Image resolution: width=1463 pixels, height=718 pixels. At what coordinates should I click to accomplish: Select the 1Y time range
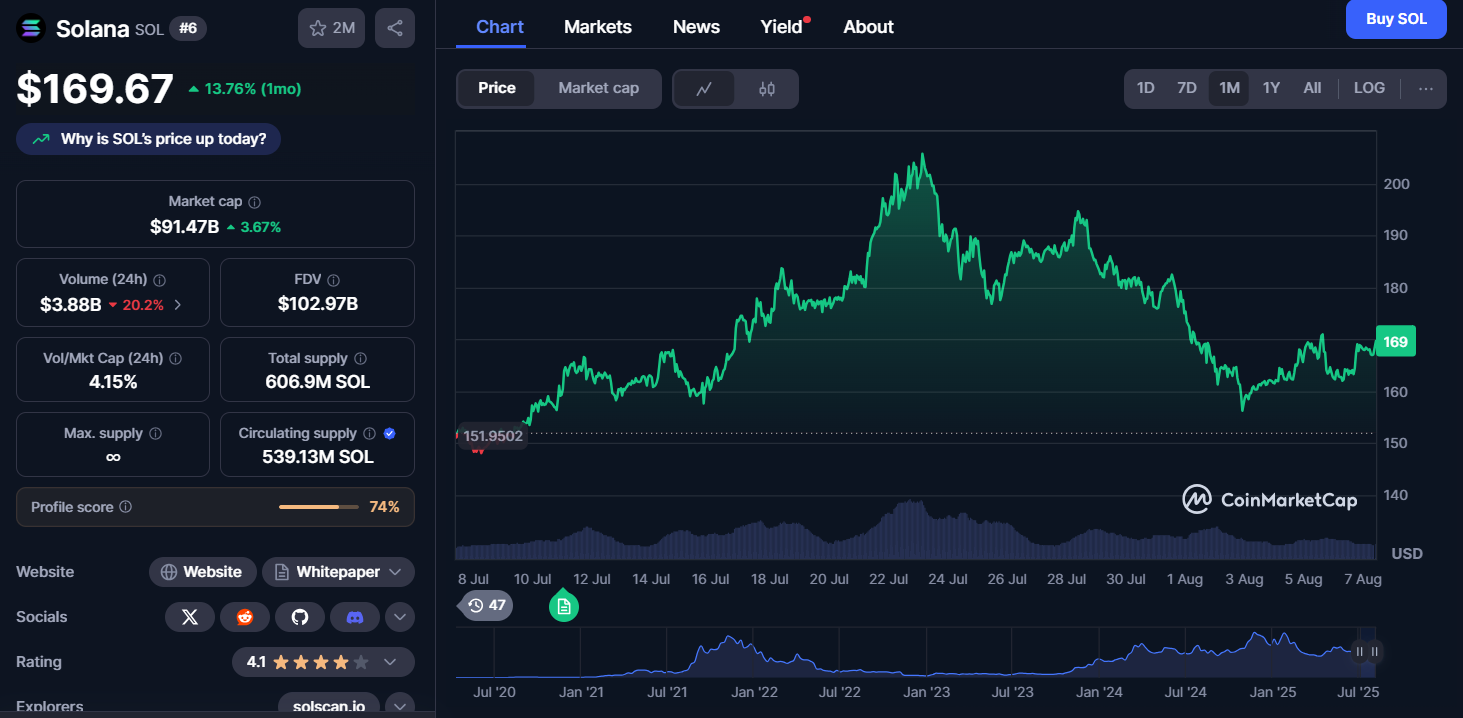1271,88
